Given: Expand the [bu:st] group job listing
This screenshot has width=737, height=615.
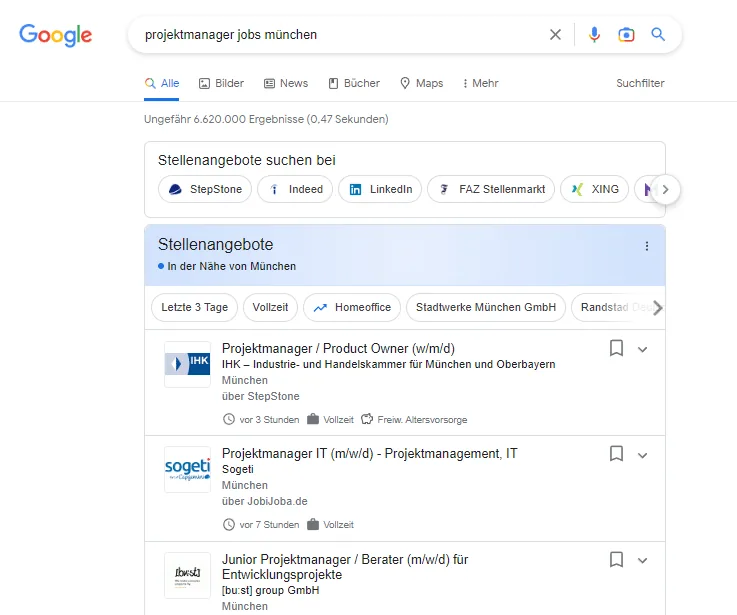Looking at the screenshot, I should pos(643,560).
